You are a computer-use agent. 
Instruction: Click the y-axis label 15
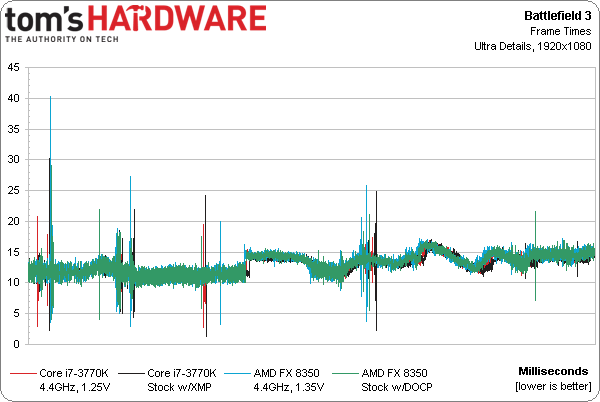(x=13, y=252)
